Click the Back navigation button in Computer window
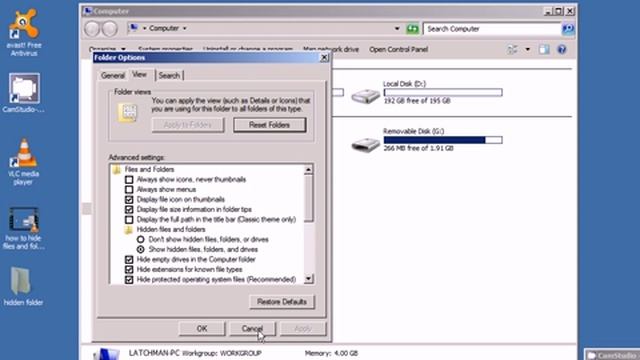640x360 pixels. click(x=92, y=29)
